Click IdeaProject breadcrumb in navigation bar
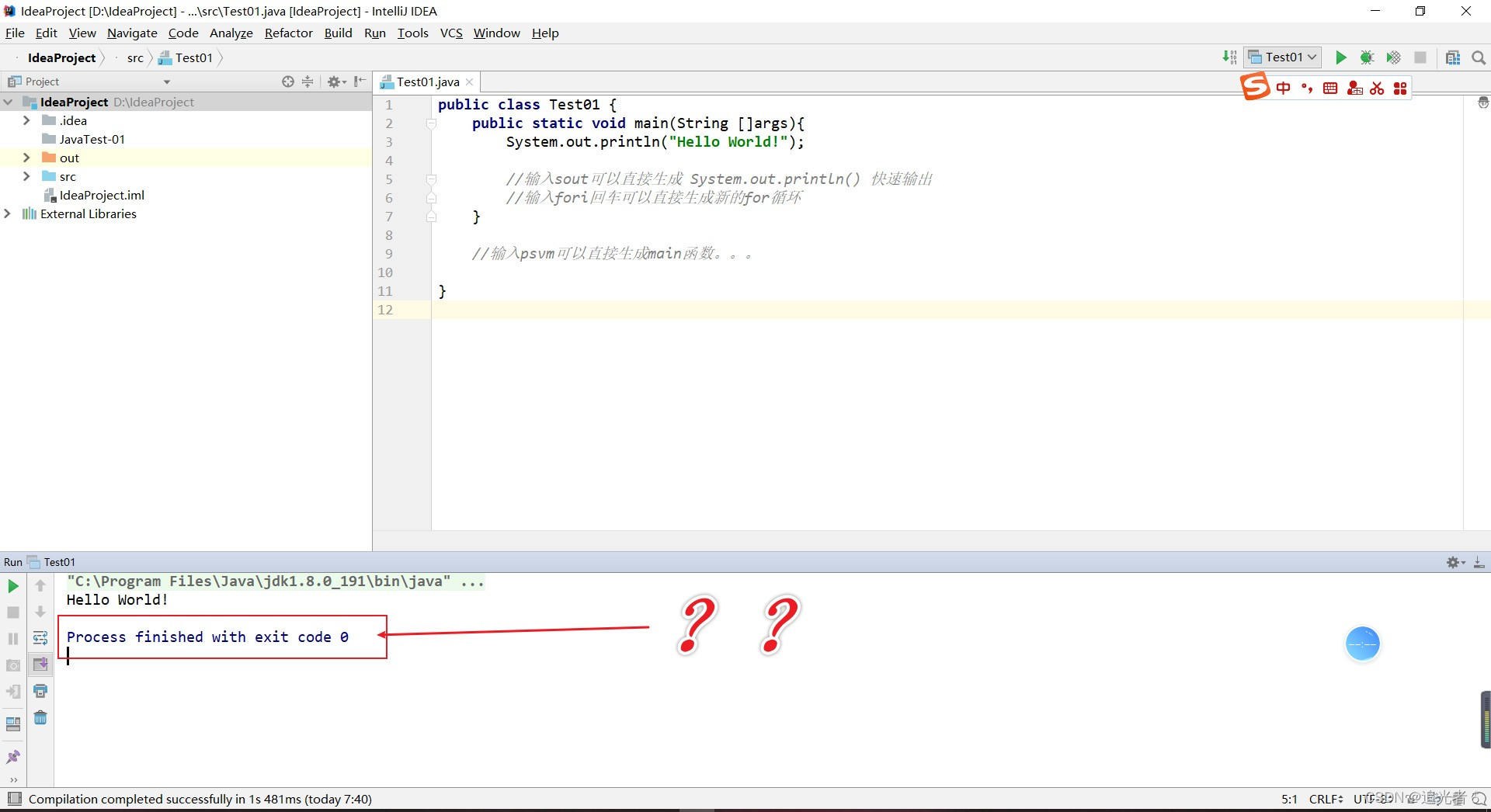Image resolution: width=1491 pixels, height=812 pixels. tap(61, 57)
